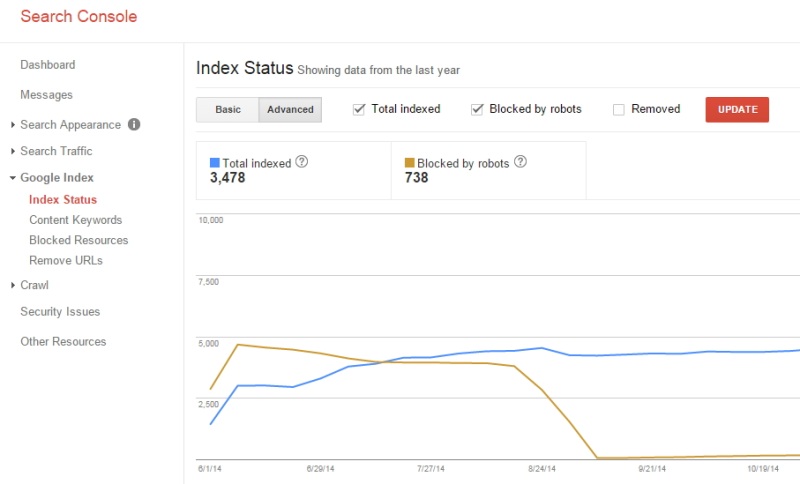This screenshot has height=484, width=800.
Task: Click help icon next to Total indexed
Action: tap(302, 162)
